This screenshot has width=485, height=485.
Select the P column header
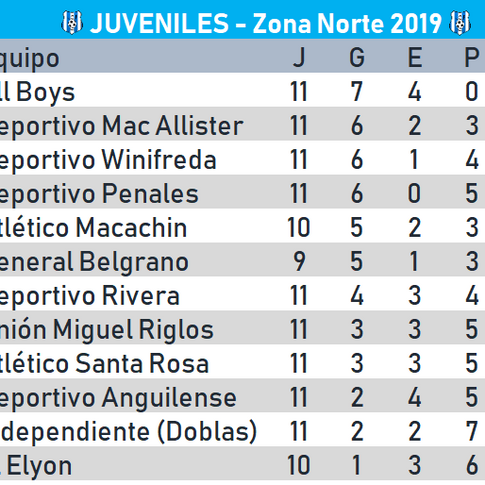472,57
